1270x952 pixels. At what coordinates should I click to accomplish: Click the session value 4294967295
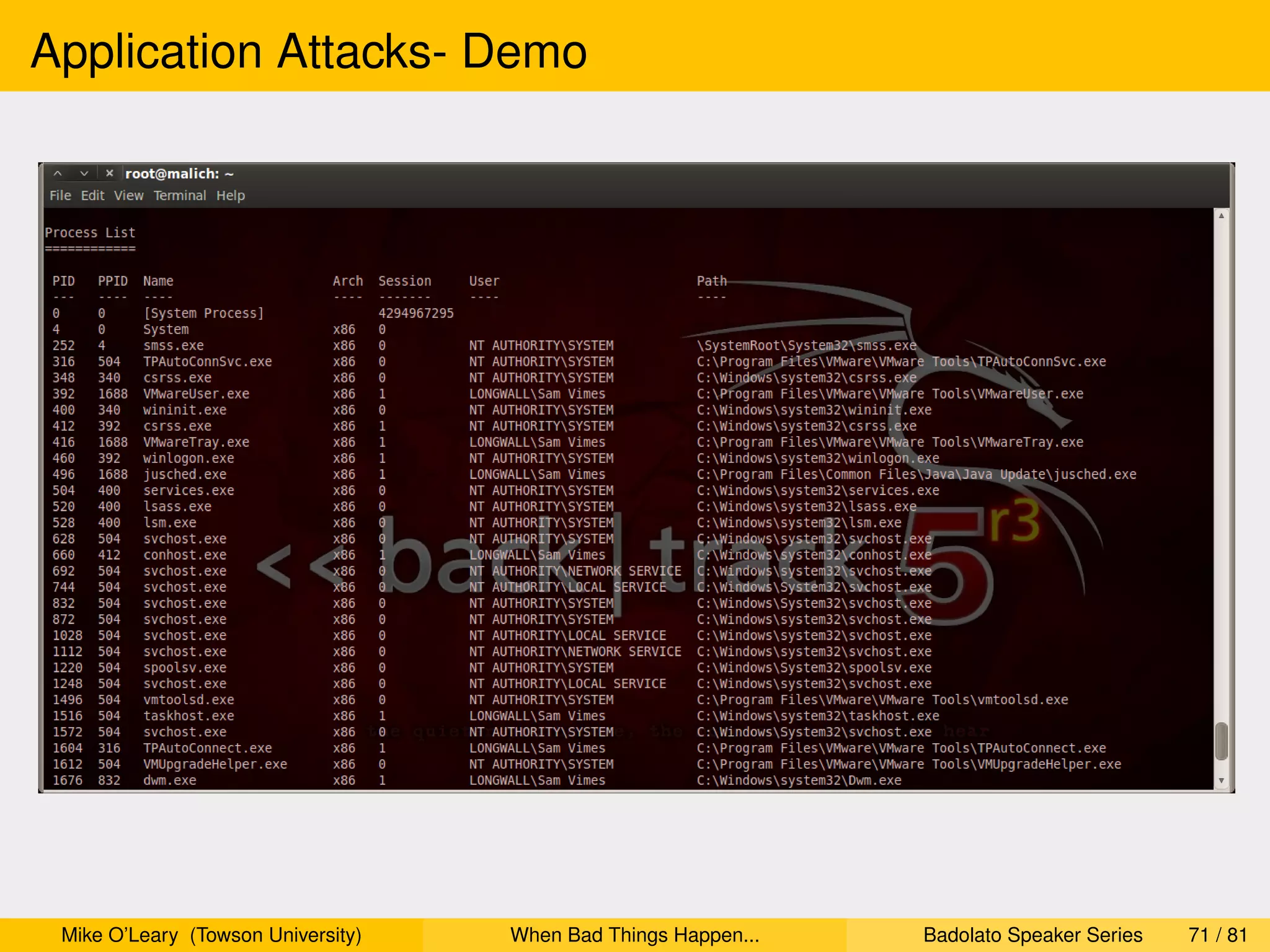(x=416, y=314)
